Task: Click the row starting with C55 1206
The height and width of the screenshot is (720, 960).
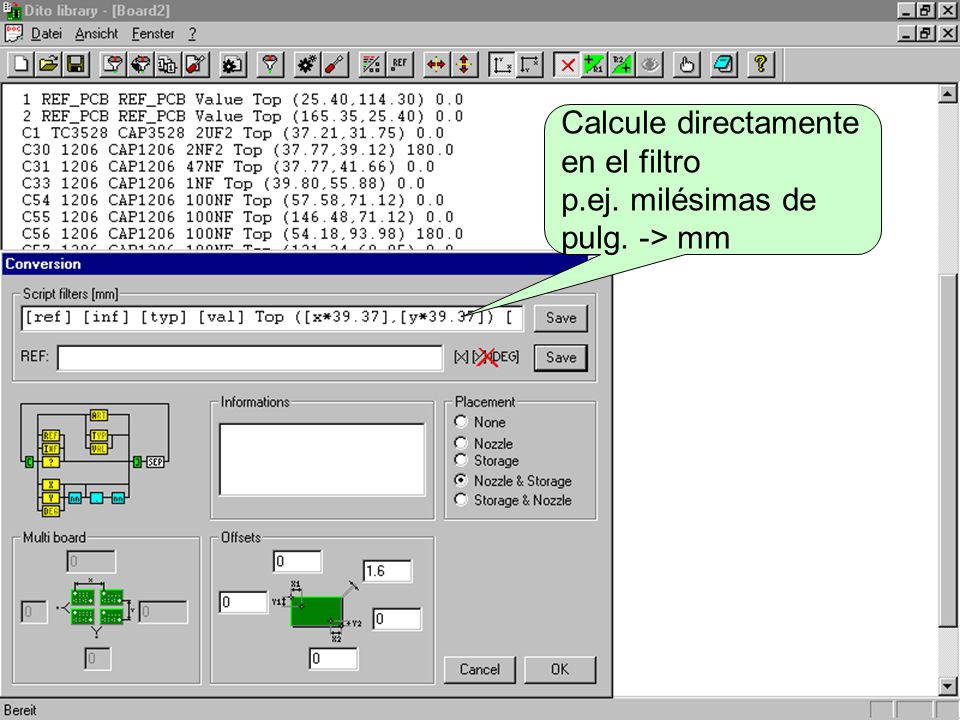Action: click(238, 217)
